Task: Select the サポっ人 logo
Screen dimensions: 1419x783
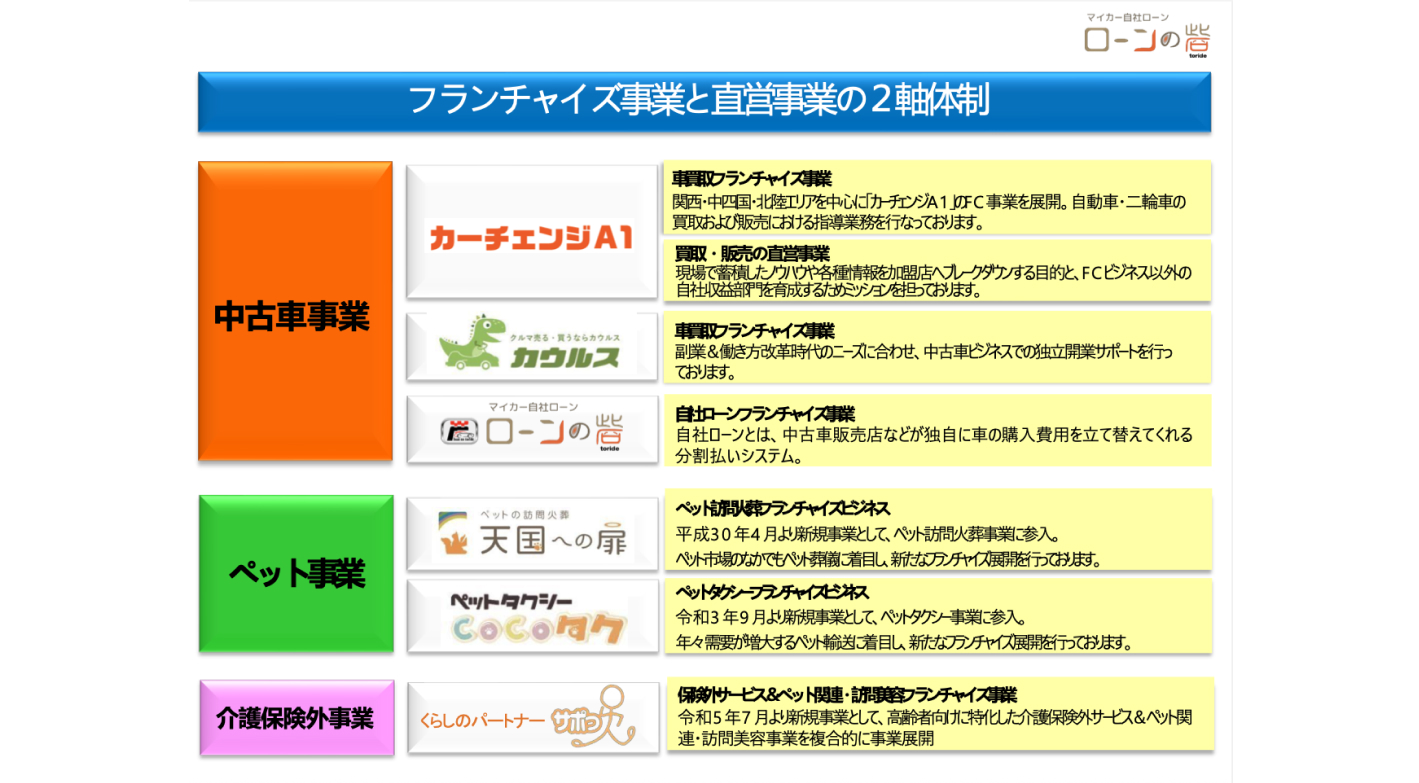Action: [531, 718]
